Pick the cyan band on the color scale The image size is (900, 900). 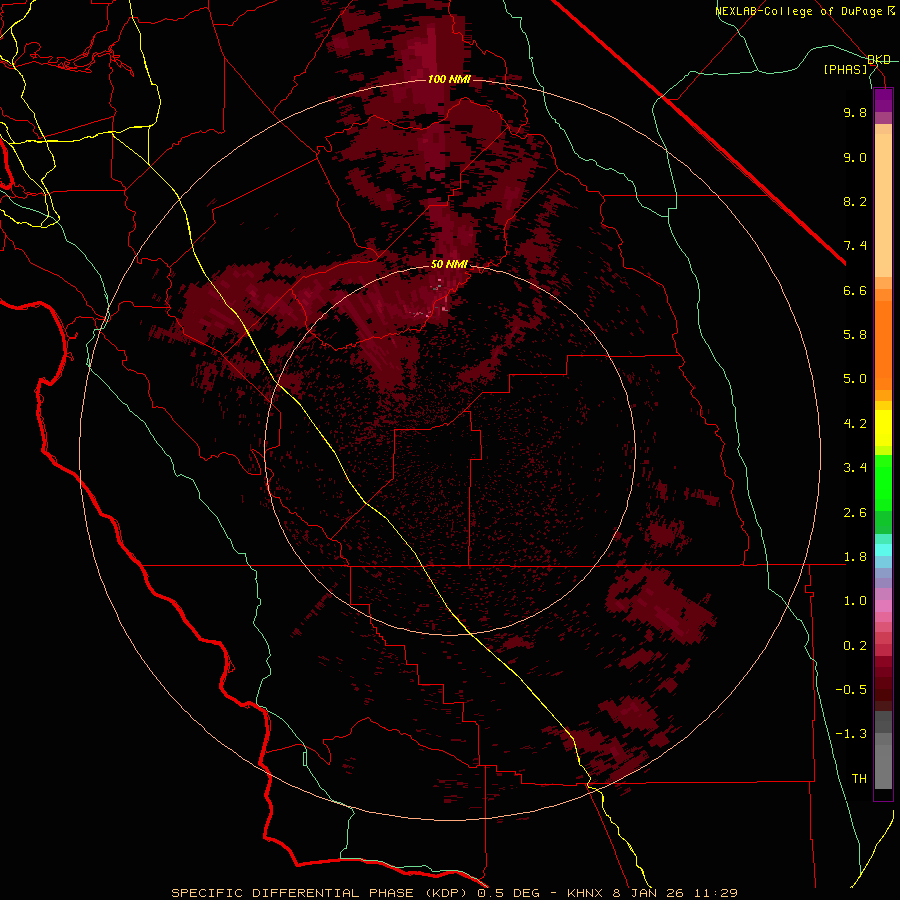pos(883,550)
